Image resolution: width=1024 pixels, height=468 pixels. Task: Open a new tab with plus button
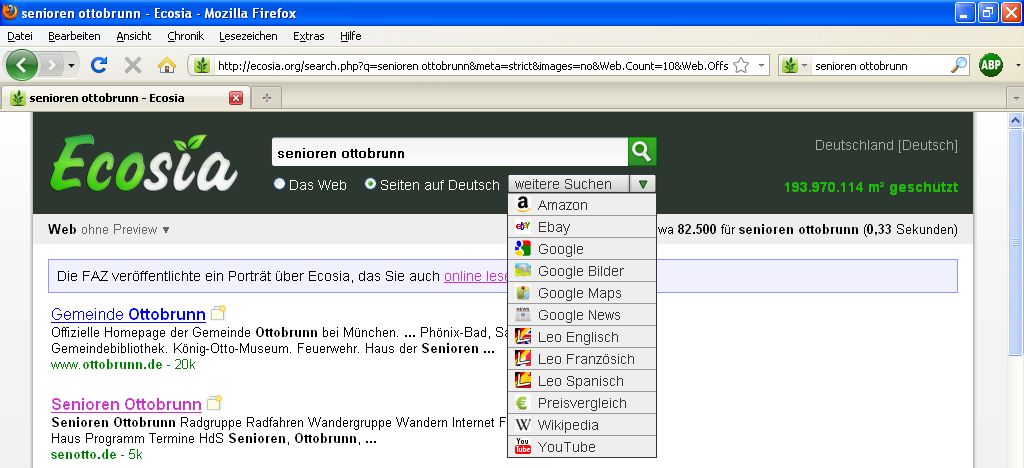(x=266, y=98)
